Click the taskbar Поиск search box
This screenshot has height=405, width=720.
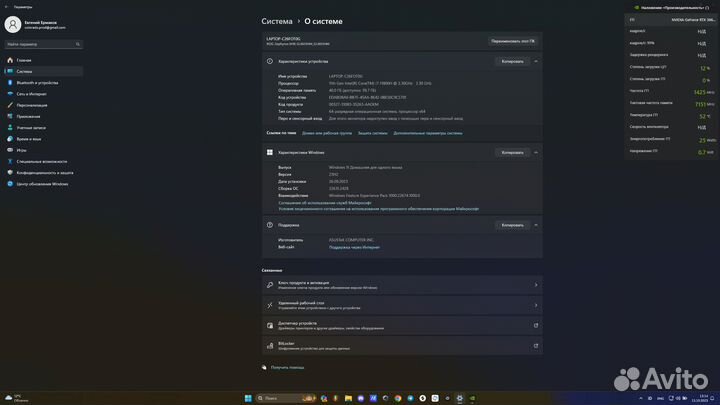pos(286,398)
